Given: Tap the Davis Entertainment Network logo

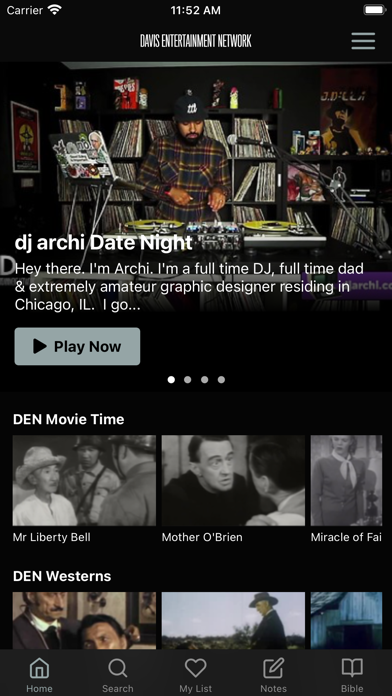Looking at the screenshot, I should point(196,41).
